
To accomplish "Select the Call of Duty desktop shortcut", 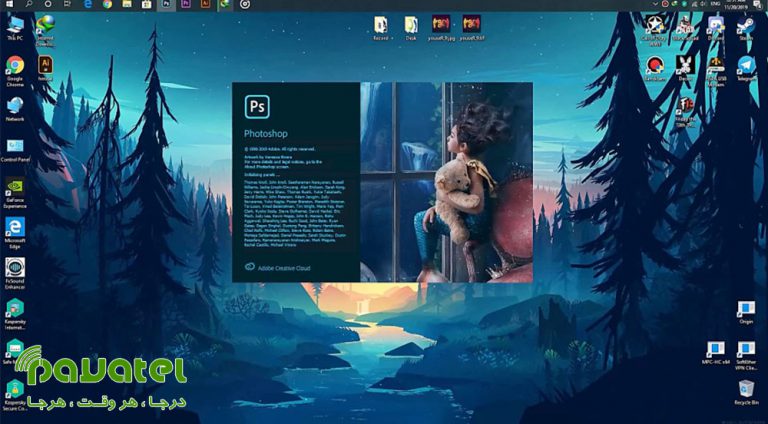I will pyautogui.click(x=655, y=30).
